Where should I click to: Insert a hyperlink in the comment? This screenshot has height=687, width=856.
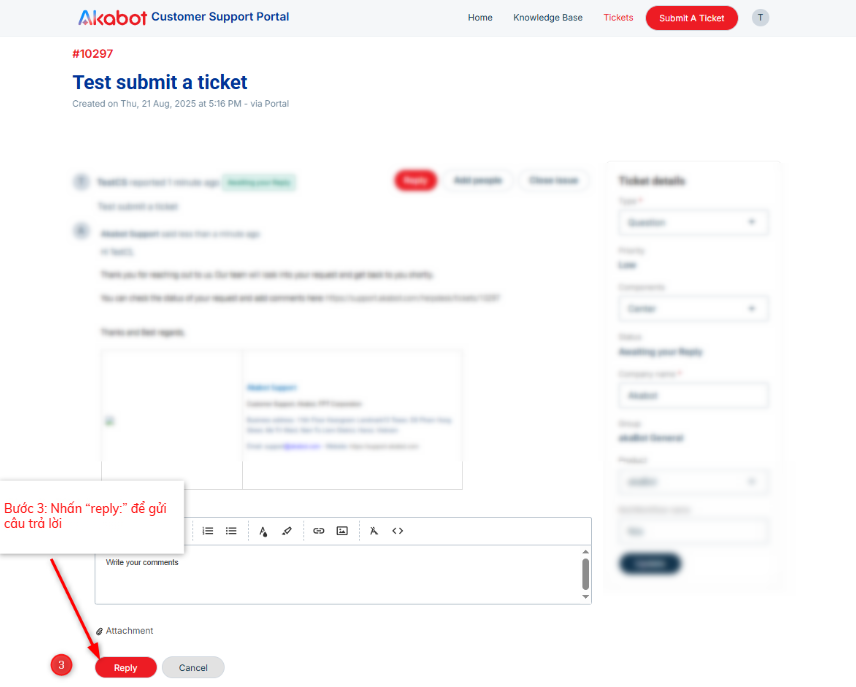coord(319,531)
